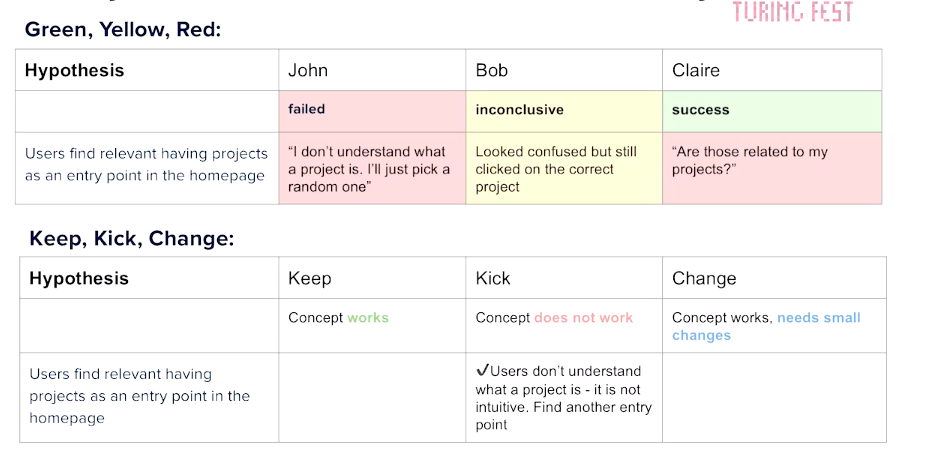Click the blue 'needs small changes' text
The height and width of the screenshot is (451, 948).
(766, 326)
